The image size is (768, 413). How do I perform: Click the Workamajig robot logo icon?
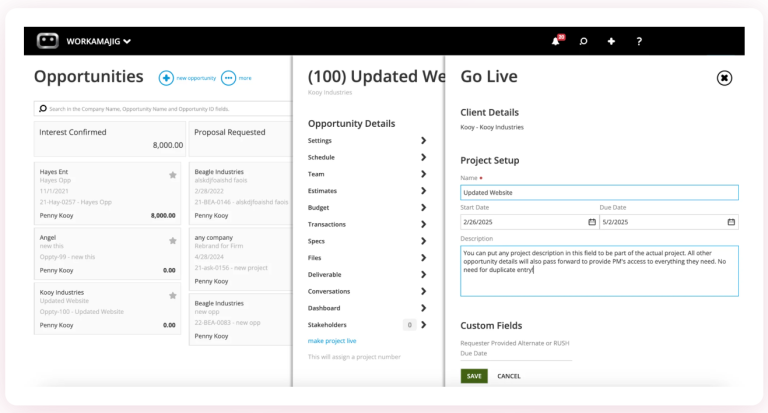coord(47,41)
